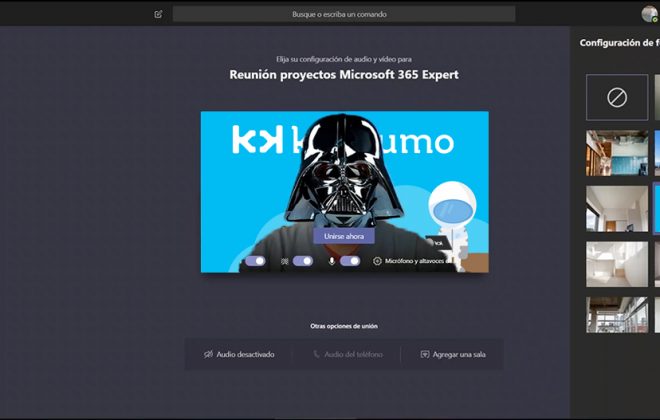
Task: Choose the bright white minimalist room background
Action: [x=617, y=264]
